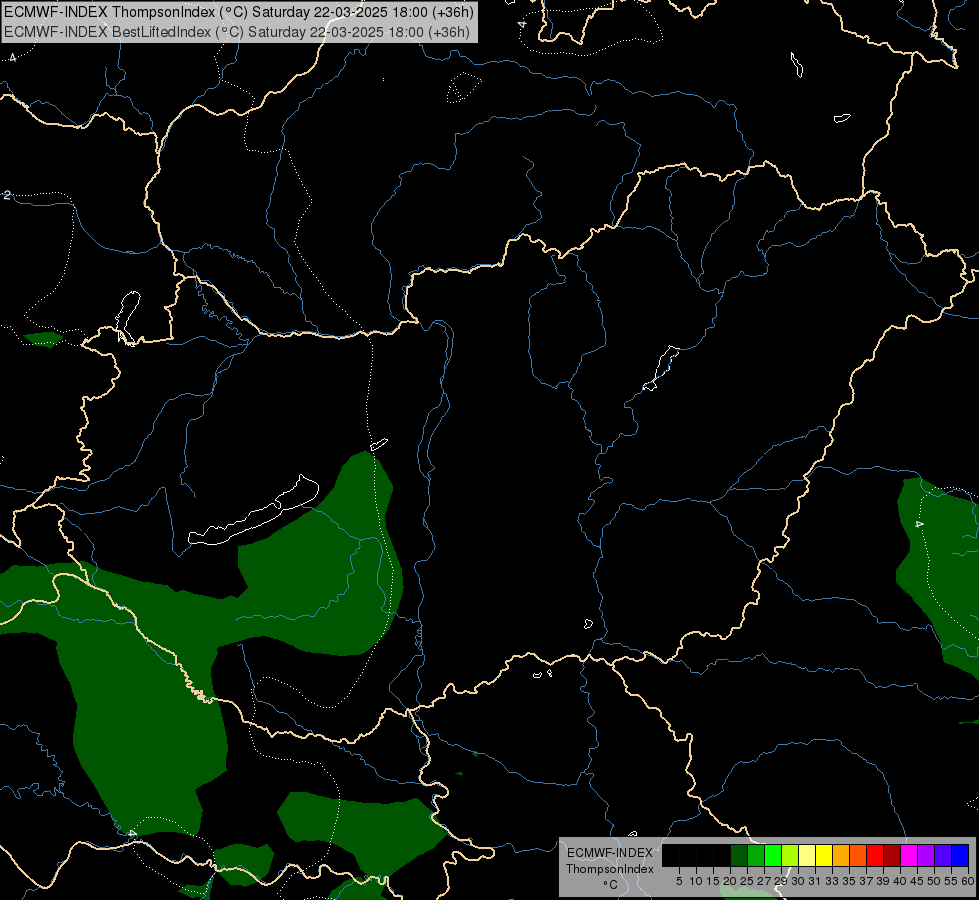Screen dimensions: 979x900
Task: Select the purple 45–50 legend swatch
Action: click(926, 855)
